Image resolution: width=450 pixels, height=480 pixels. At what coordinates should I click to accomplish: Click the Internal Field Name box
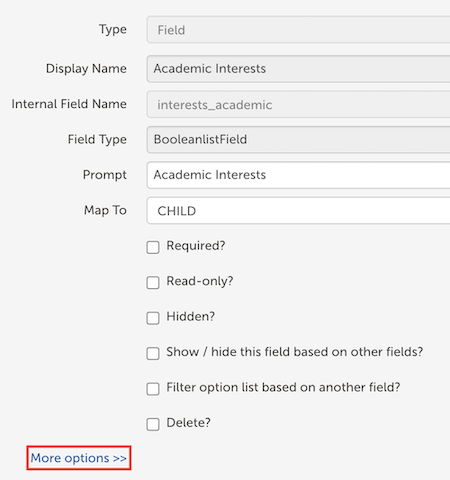tap(298, 104)
